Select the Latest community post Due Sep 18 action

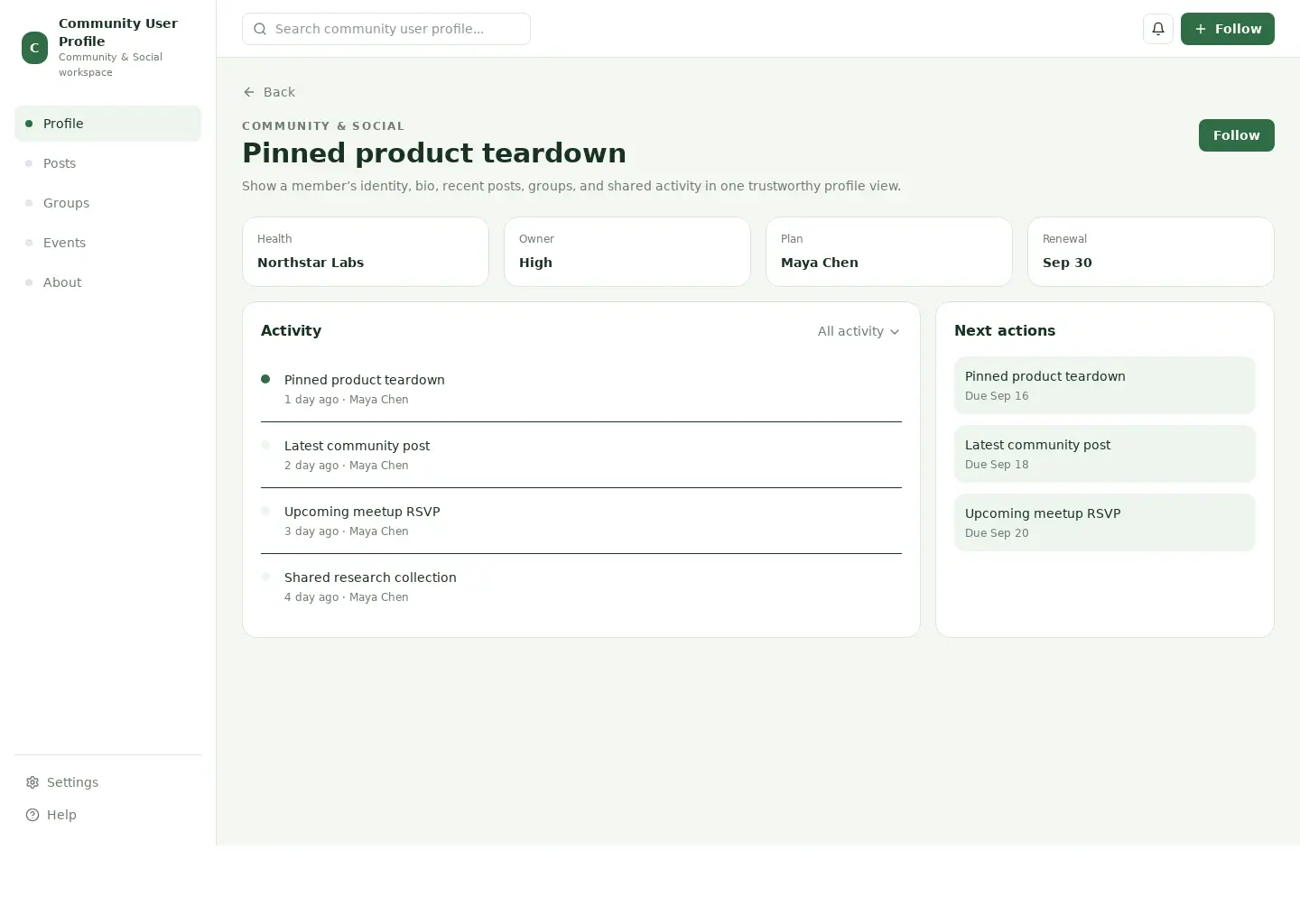(1105, 454)
